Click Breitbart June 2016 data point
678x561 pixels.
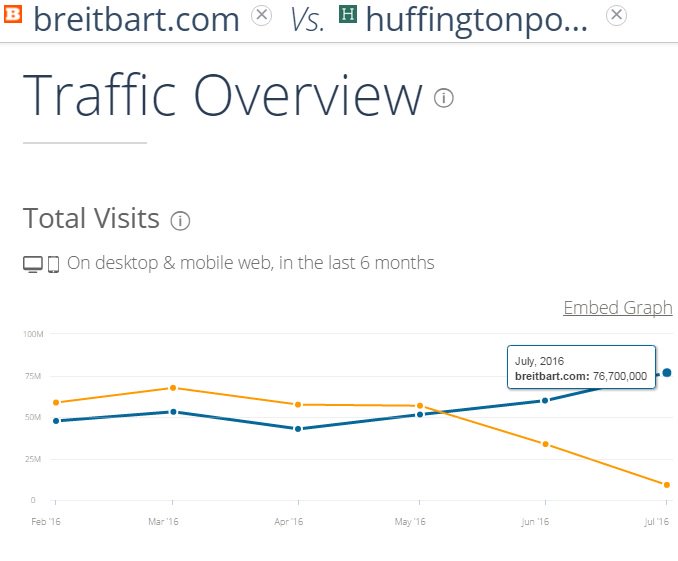point(545,400)
